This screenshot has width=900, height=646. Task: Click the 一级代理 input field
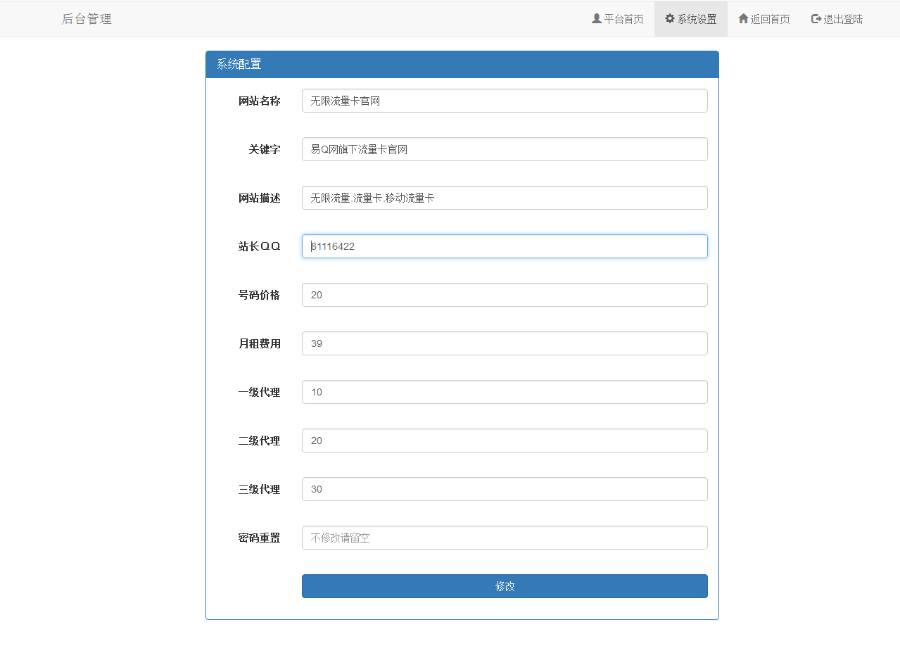coord(505,392)
